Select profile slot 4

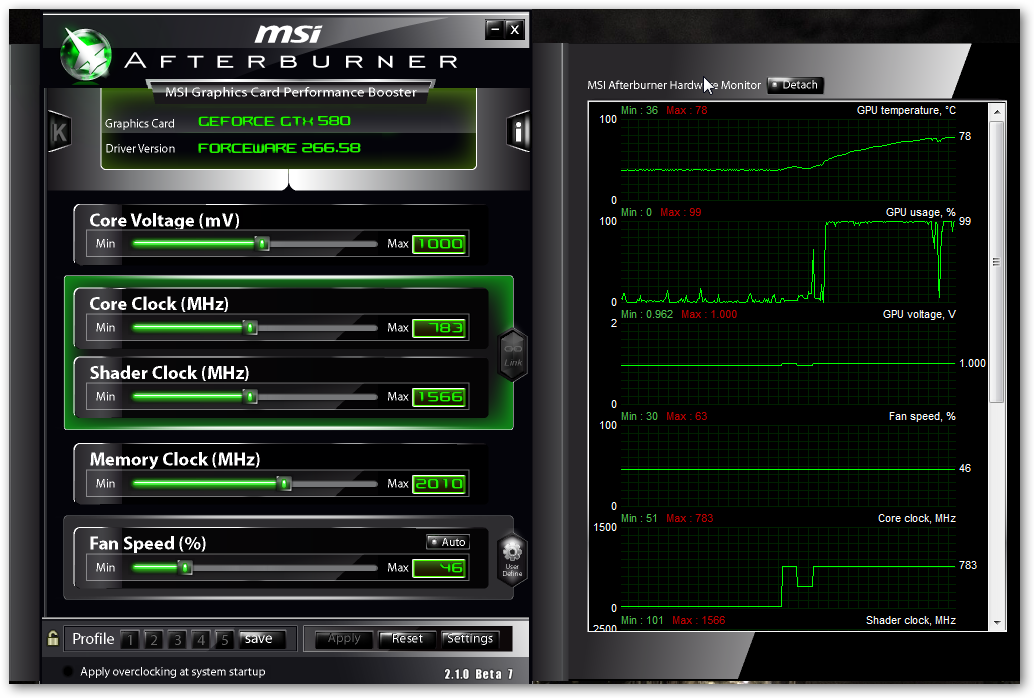coord(201,639)
